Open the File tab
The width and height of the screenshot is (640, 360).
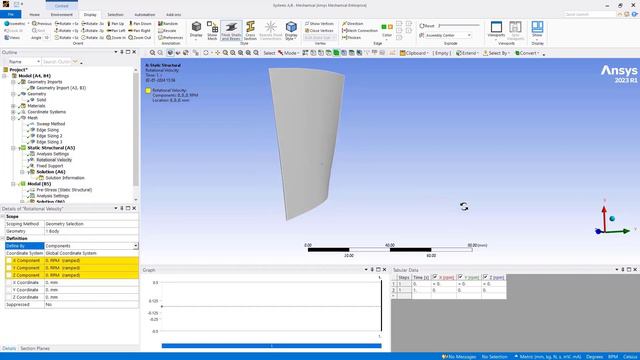click(x=11, y=15)
